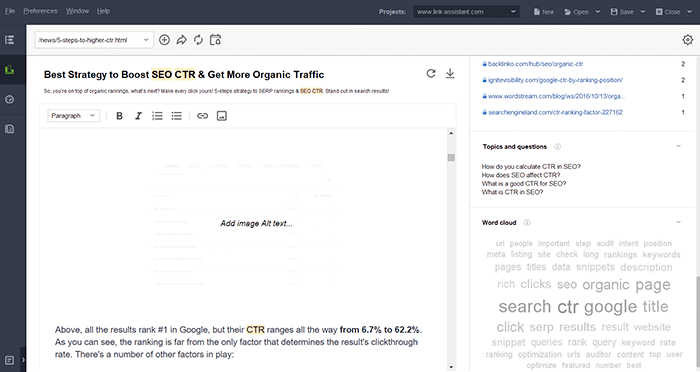The width and height of the screenshot is (700, 372).
Task: Expand the Close button arrow
Action: [689, 12]
